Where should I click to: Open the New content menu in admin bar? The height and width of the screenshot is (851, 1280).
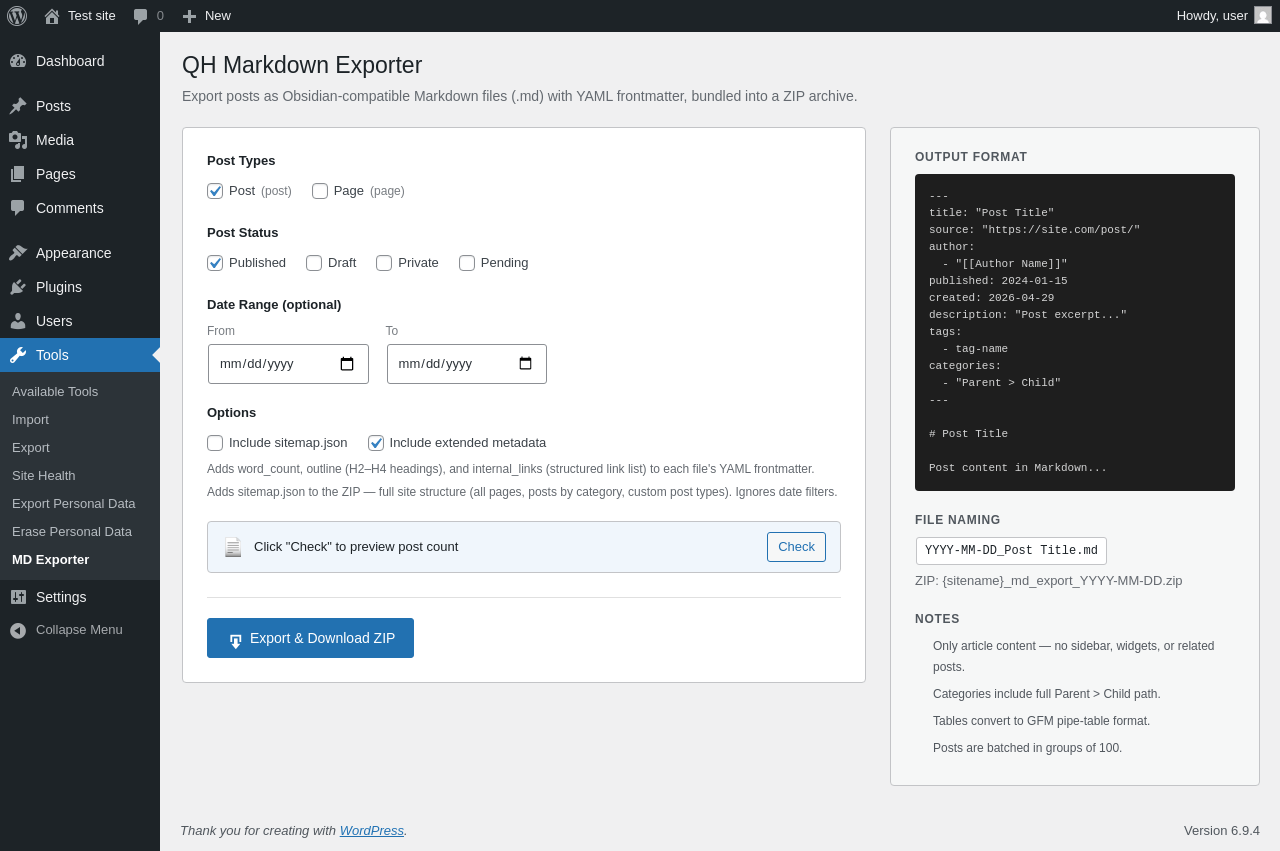pos(206,16)
